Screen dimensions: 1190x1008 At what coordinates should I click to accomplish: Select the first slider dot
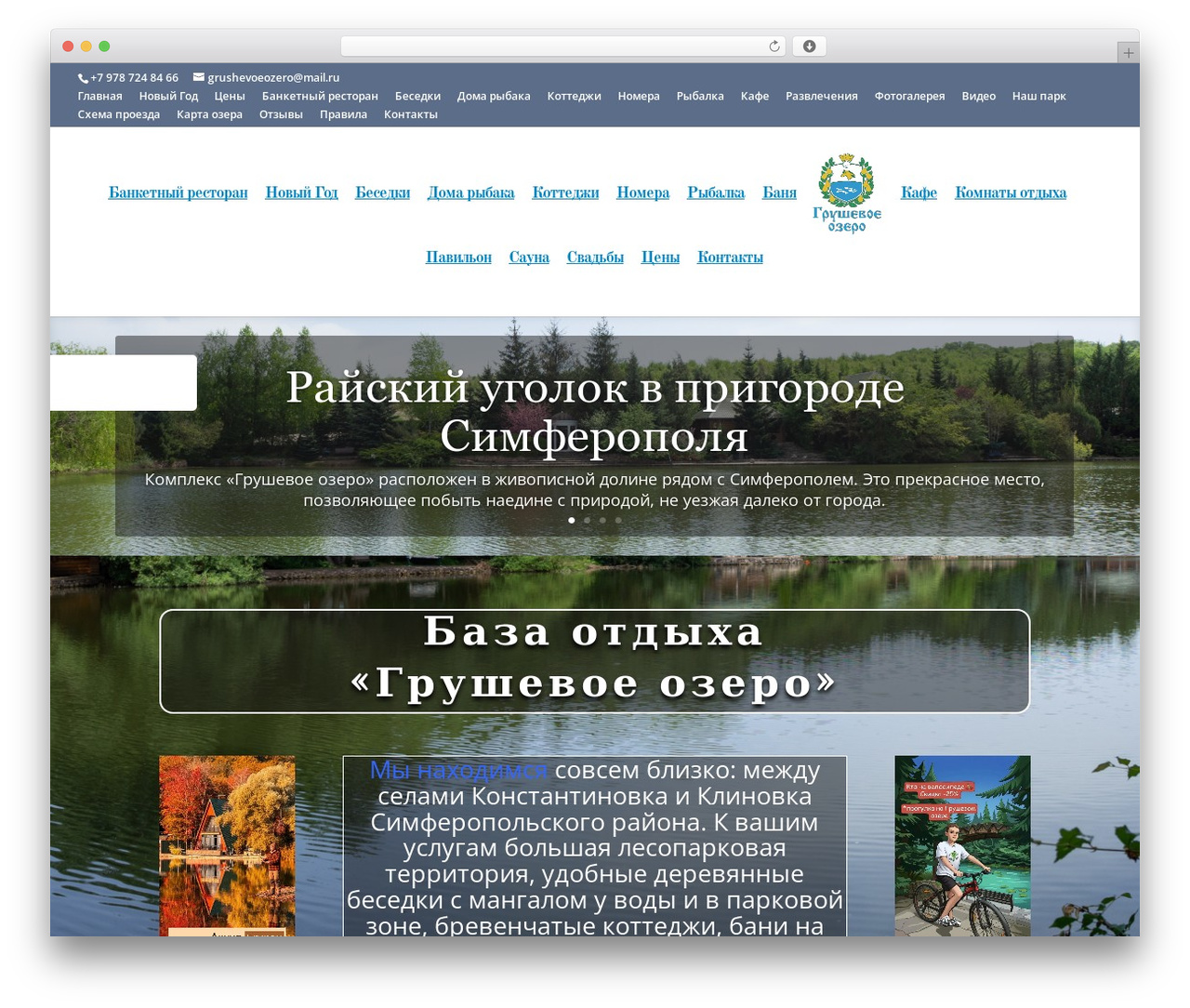pos(571,520)
